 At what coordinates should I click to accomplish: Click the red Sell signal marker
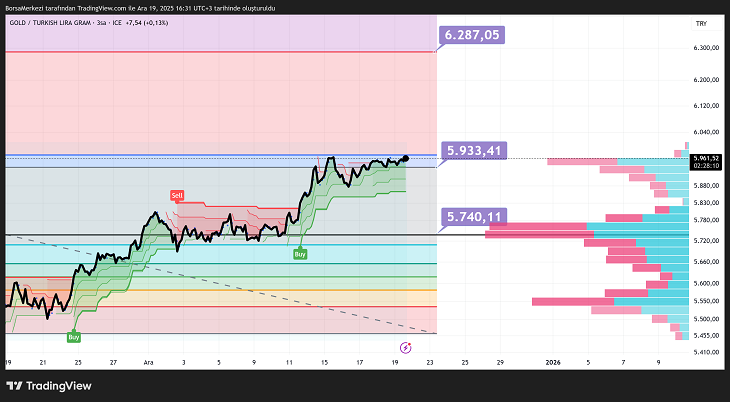coord(176,194)
